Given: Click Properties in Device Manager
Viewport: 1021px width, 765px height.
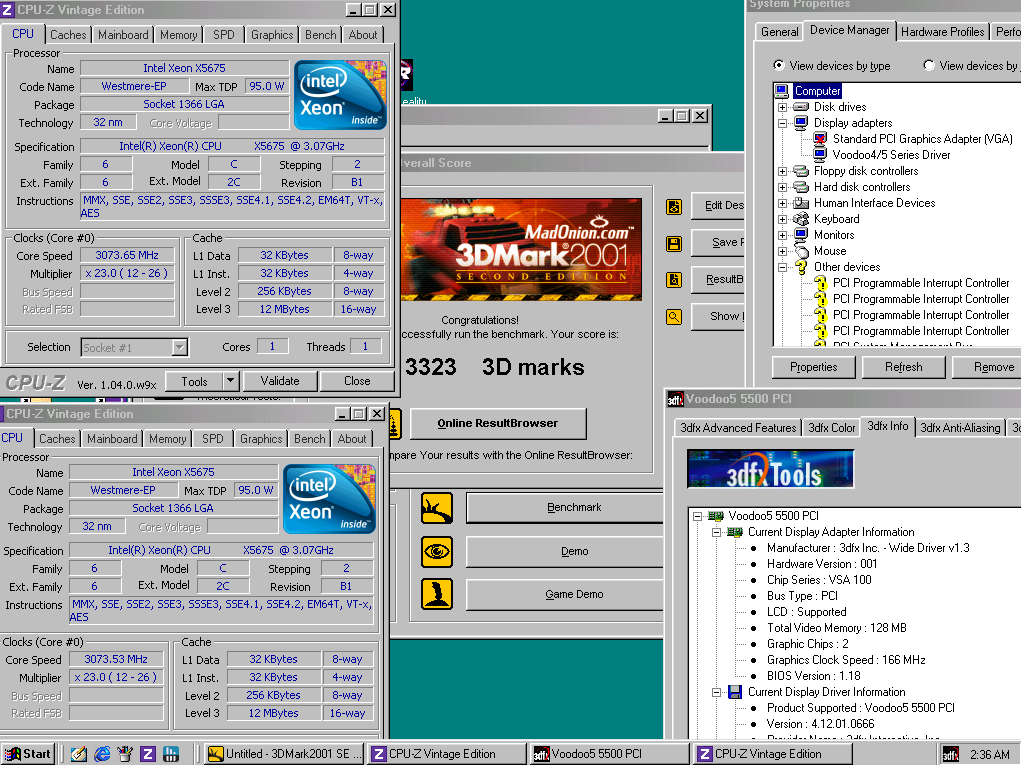Looking at the screenshot, I should 813,367.
